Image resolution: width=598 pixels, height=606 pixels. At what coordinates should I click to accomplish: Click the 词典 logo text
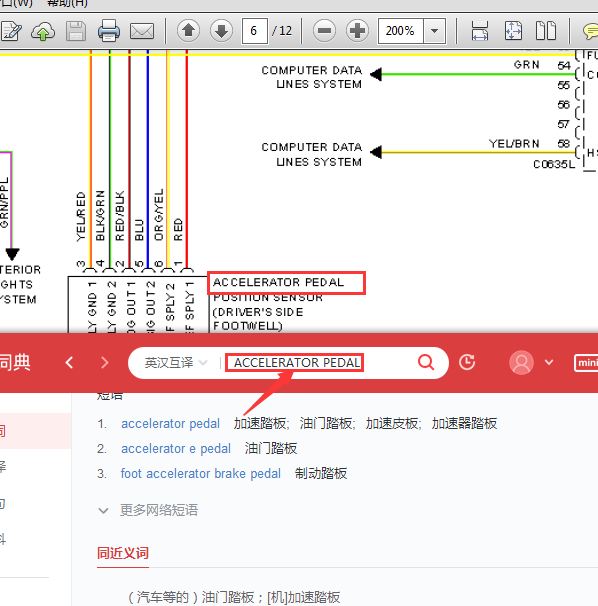[x=15, y=363]
